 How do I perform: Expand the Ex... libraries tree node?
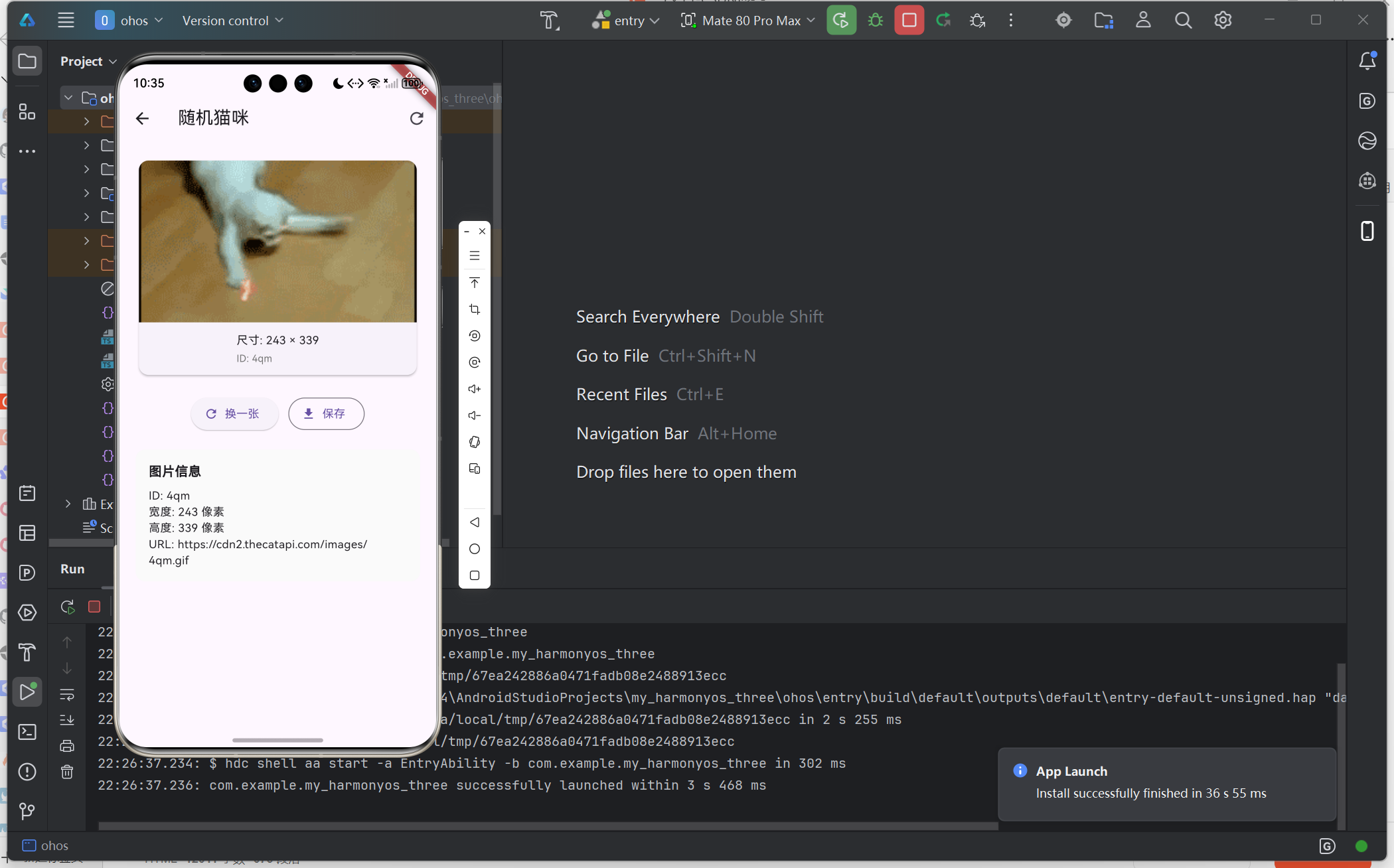click(68, 504)
